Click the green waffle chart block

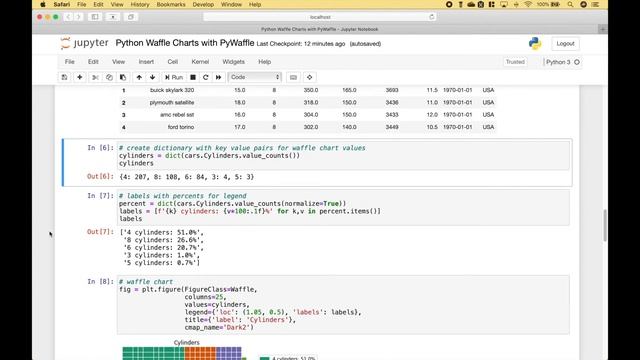coord(153,353)
